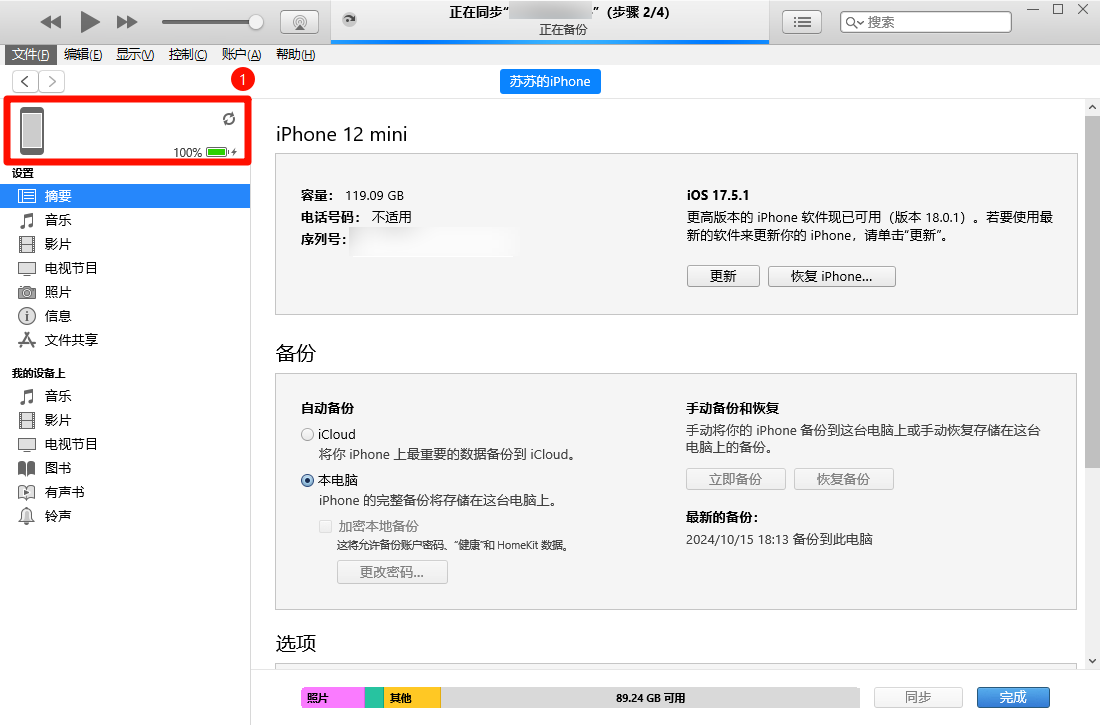The width and height of the screenshot is (1100, 725).
Task: Click the iPhone 12 mini heading
Action: coord(342,134)
